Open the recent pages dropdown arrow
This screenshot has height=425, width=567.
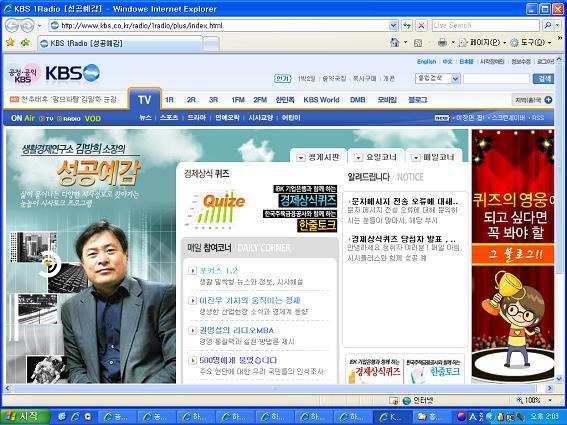point(39,26)
